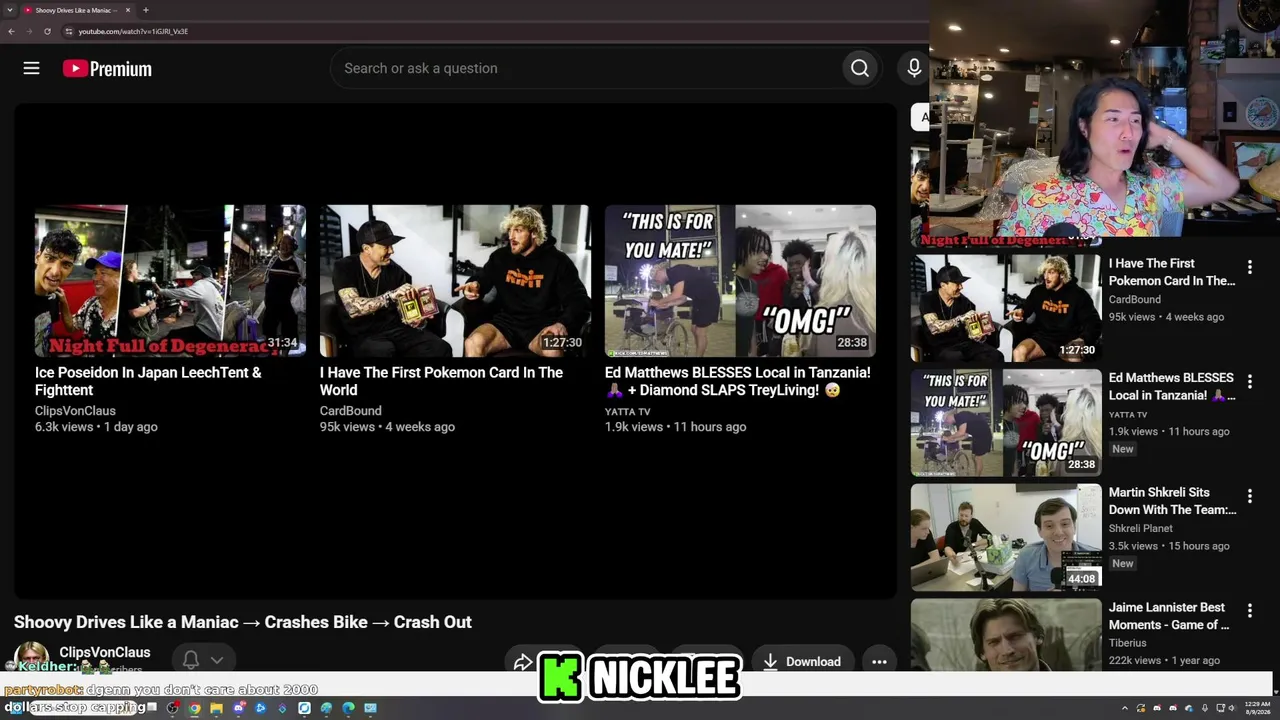
Task: Open taskbar clock showing 12:29 AM
Action: click(x=1256, y=708)
